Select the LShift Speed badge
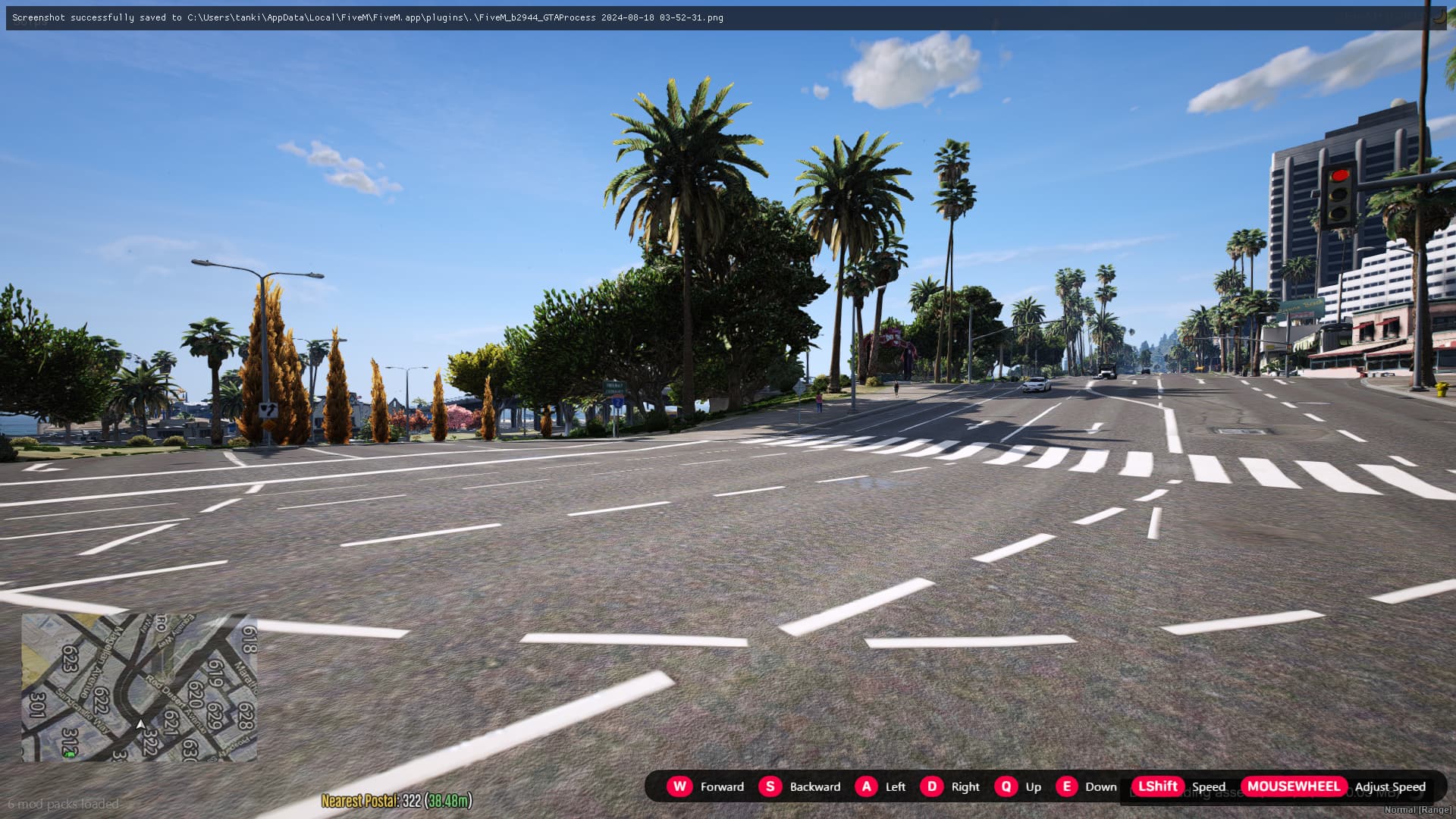 pos(1156,787)
